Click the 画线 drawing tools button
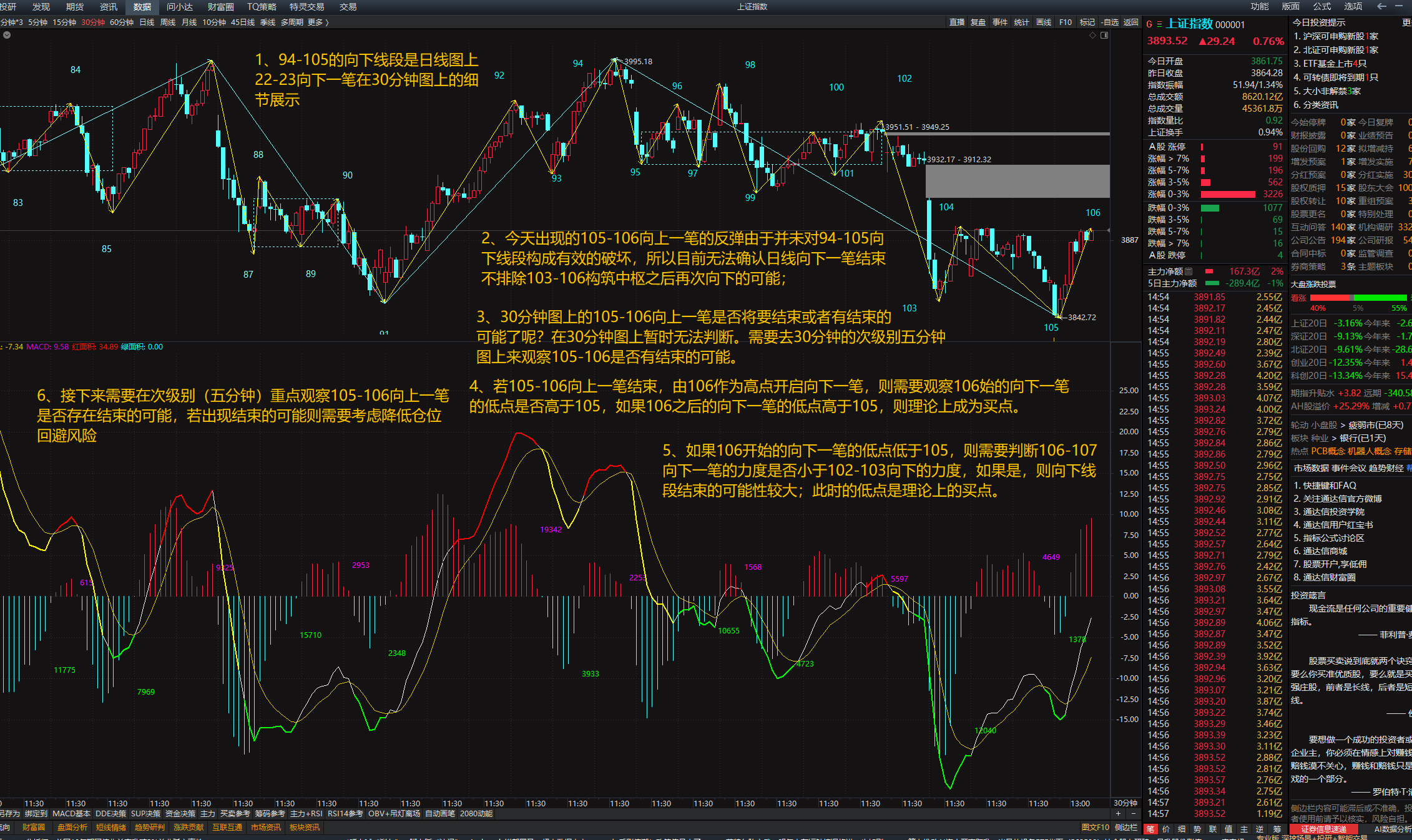 pyautogui.click(x=1044, y=22)
